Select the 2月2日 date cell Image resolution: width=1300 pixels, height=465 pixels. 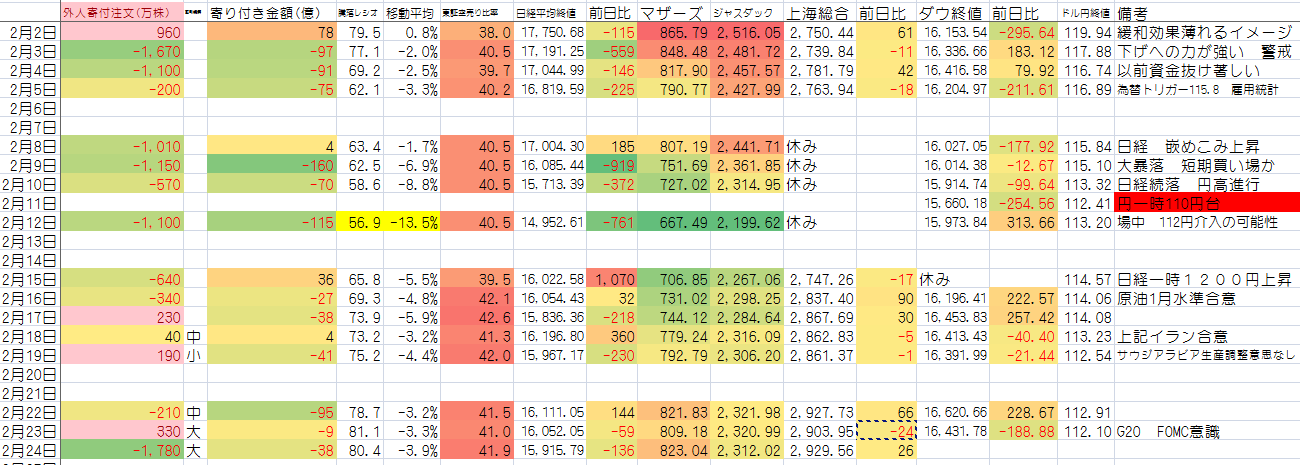pos(31,32)
